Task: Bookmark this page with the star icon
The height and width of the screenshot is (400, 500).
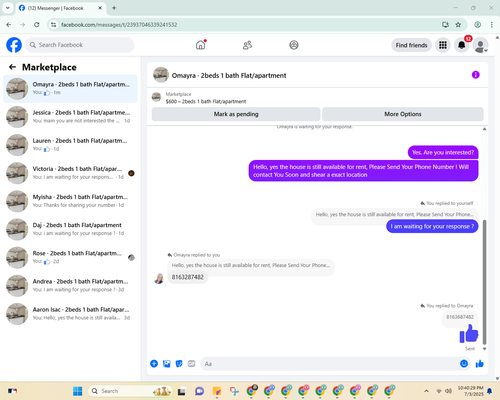Action: click(x=458, y=25)
